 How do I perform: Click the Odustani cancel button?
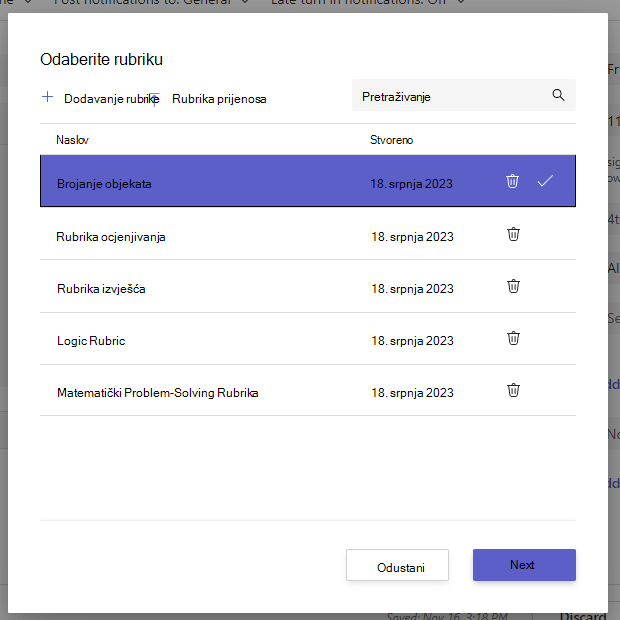click(397, 565)
